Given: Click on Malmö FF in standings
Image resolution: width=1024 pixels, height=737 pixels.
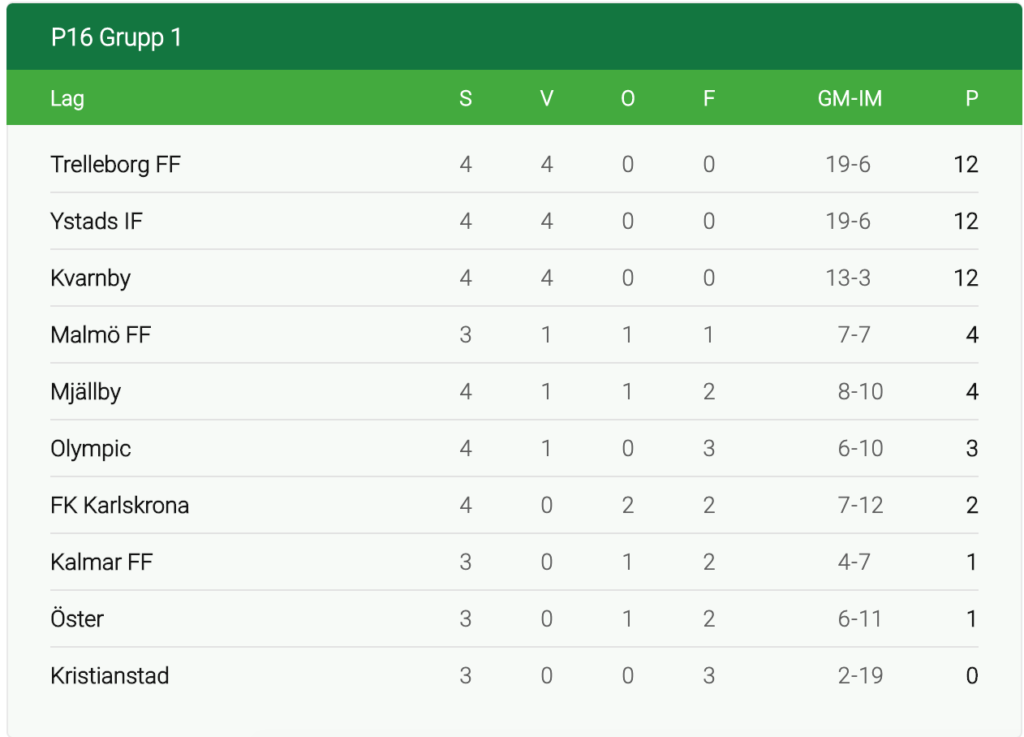Looking at the screenshot, I should 100,335.
